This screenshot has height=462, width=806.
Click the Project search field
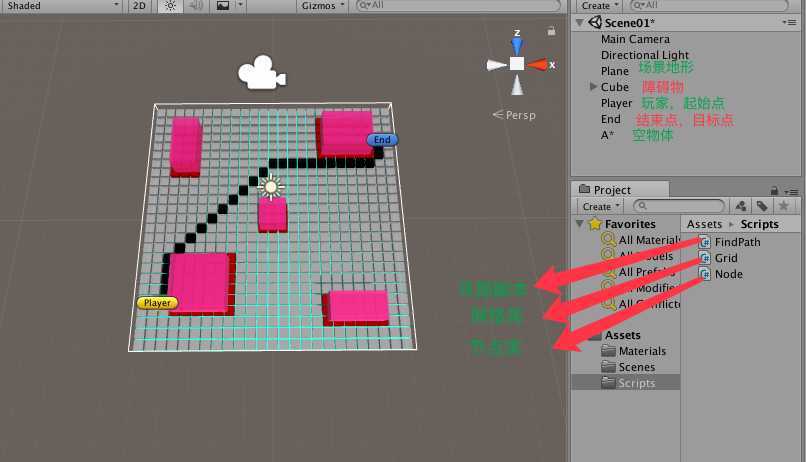[x=680, y=206]
